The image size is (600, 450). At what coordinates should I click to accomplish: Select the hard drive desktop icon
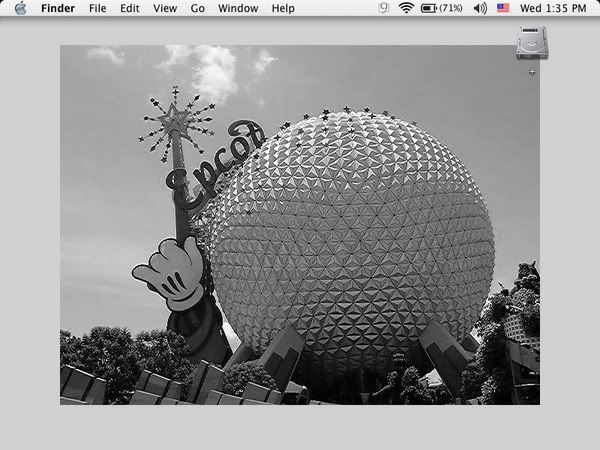point(531,43)
